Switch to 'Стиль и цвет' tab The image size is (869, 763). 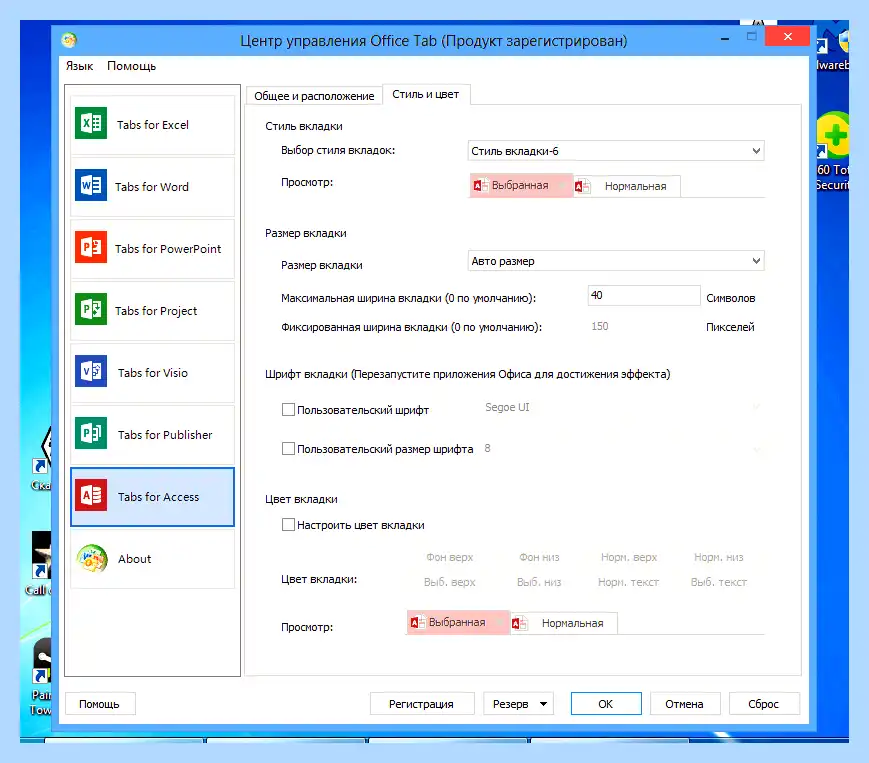click(426, 94)
